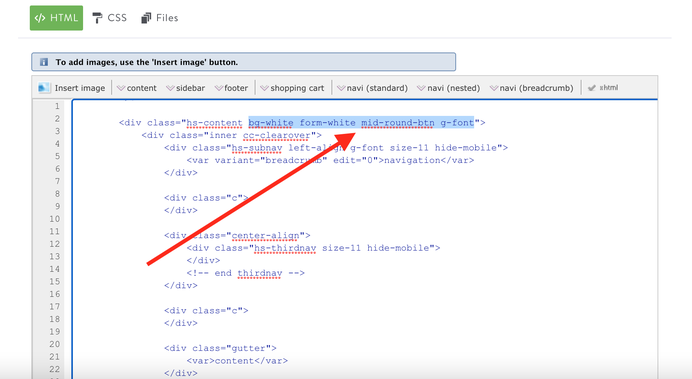The height and width of the screenshot is (379, 692).
Task: Click the Insert image picture icon
Action: coord(44,88)
